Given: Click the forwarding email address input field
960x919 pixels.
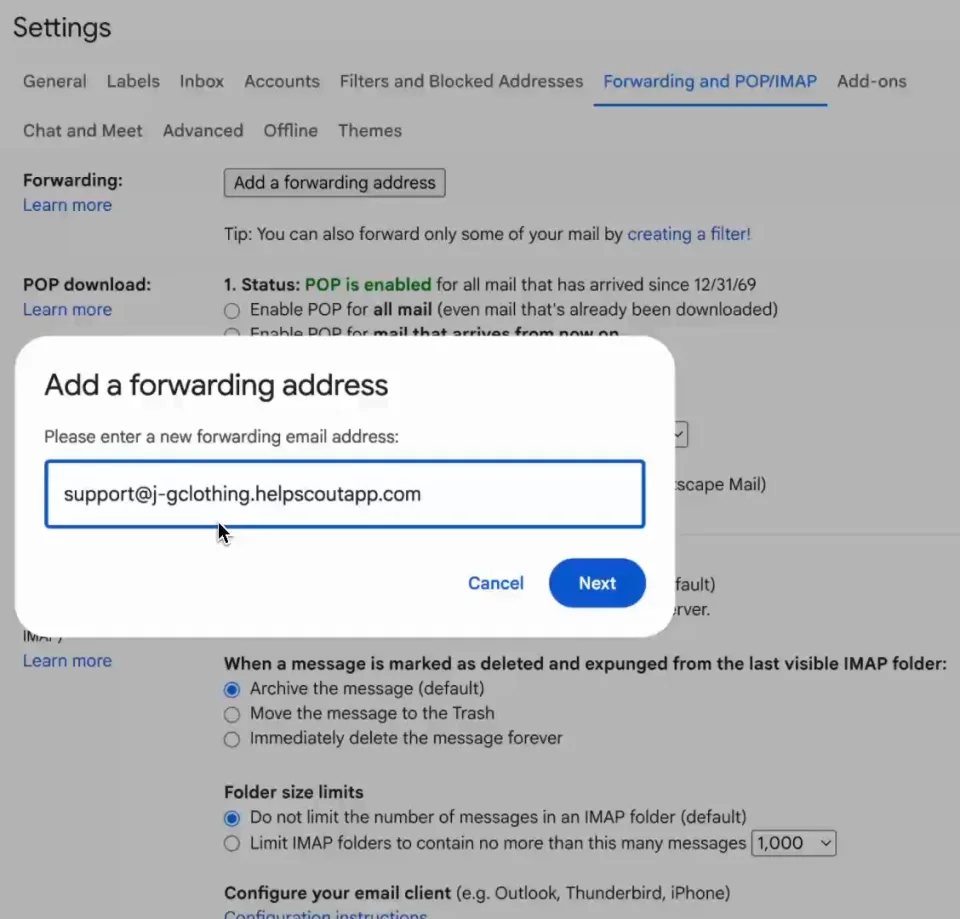Looking at the screenshot, I should [x=344, y=494].
